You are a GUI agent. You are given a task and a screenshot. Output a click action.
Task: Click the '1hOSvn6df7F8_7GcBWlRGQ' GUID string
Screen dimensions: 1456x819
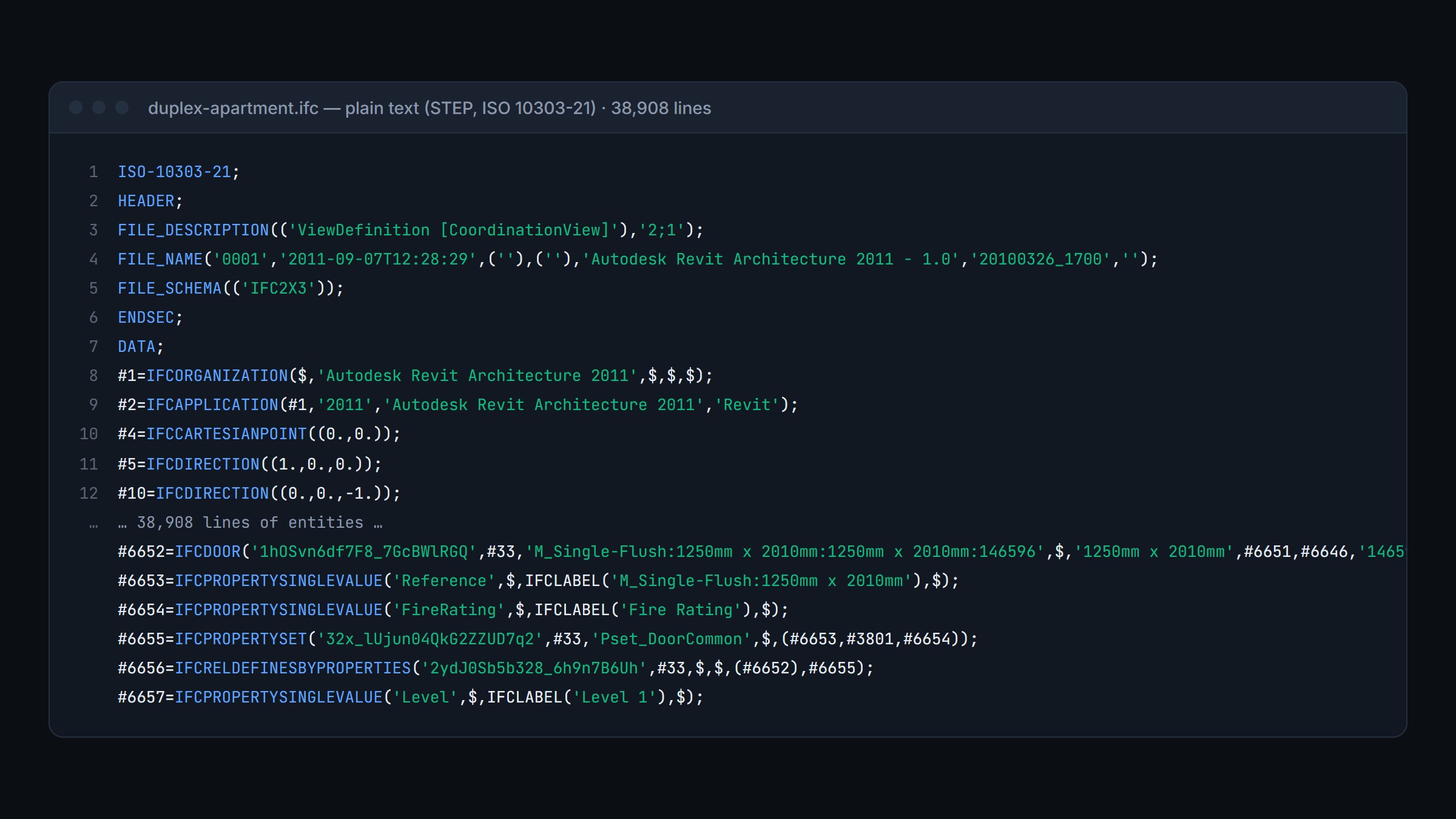[364, 551]
